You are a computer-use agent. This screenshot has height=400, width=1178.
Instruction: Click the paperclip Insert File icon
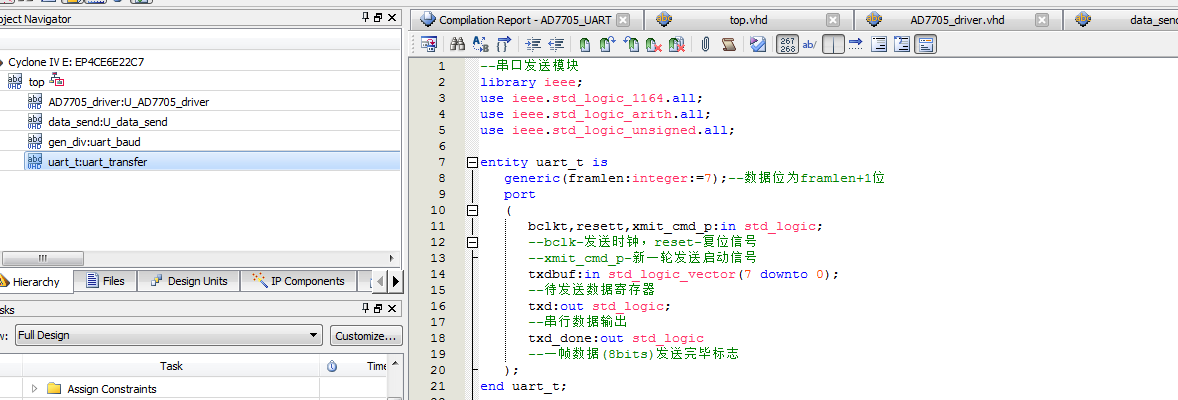coord(705,44)
